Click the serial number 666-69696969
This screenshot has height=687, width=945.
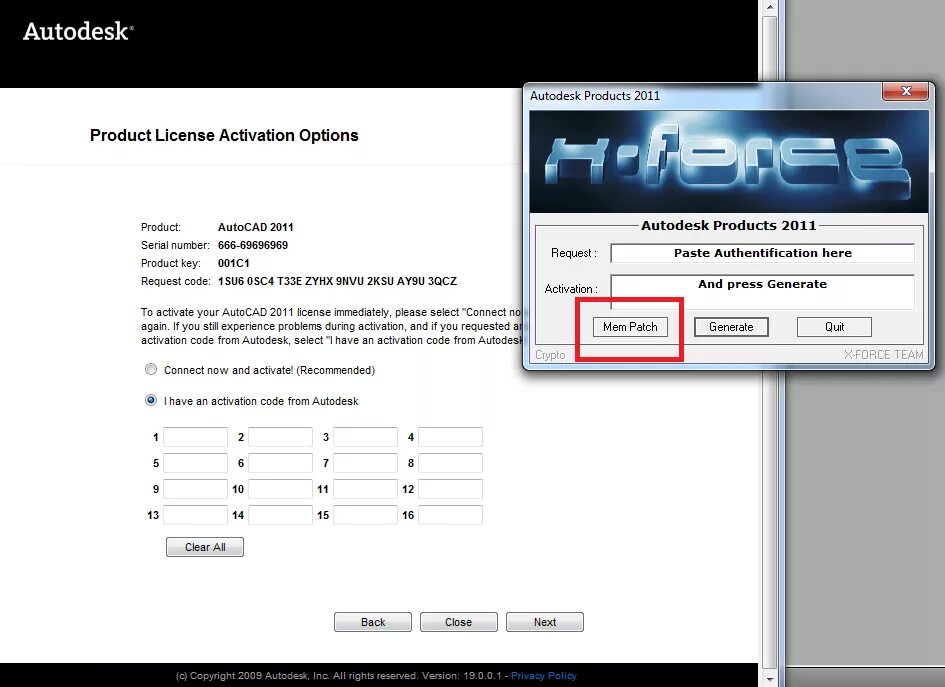pos(253,245)
